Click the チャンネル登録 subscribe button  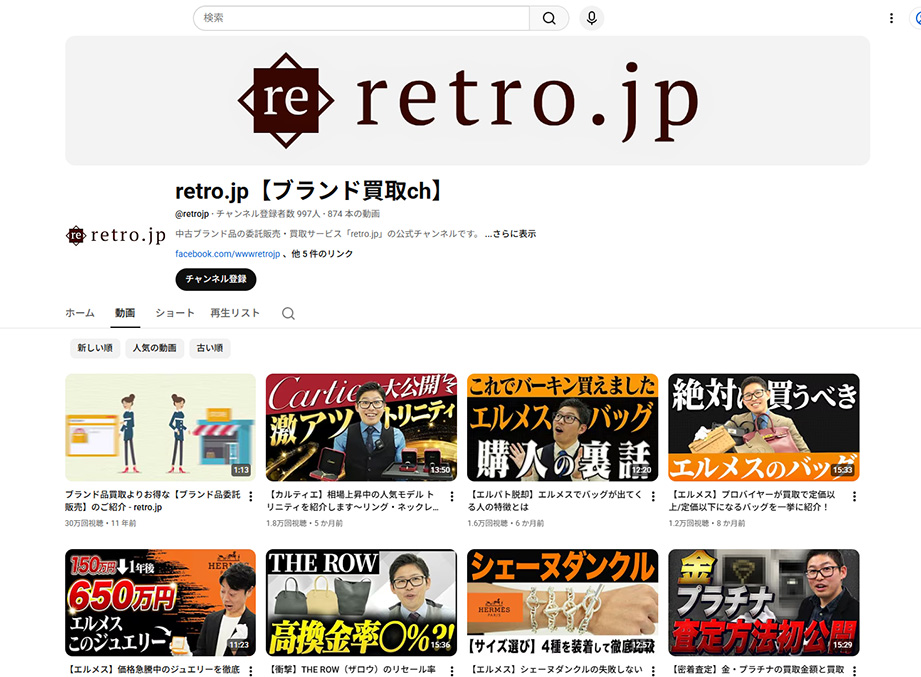point(215,280)
